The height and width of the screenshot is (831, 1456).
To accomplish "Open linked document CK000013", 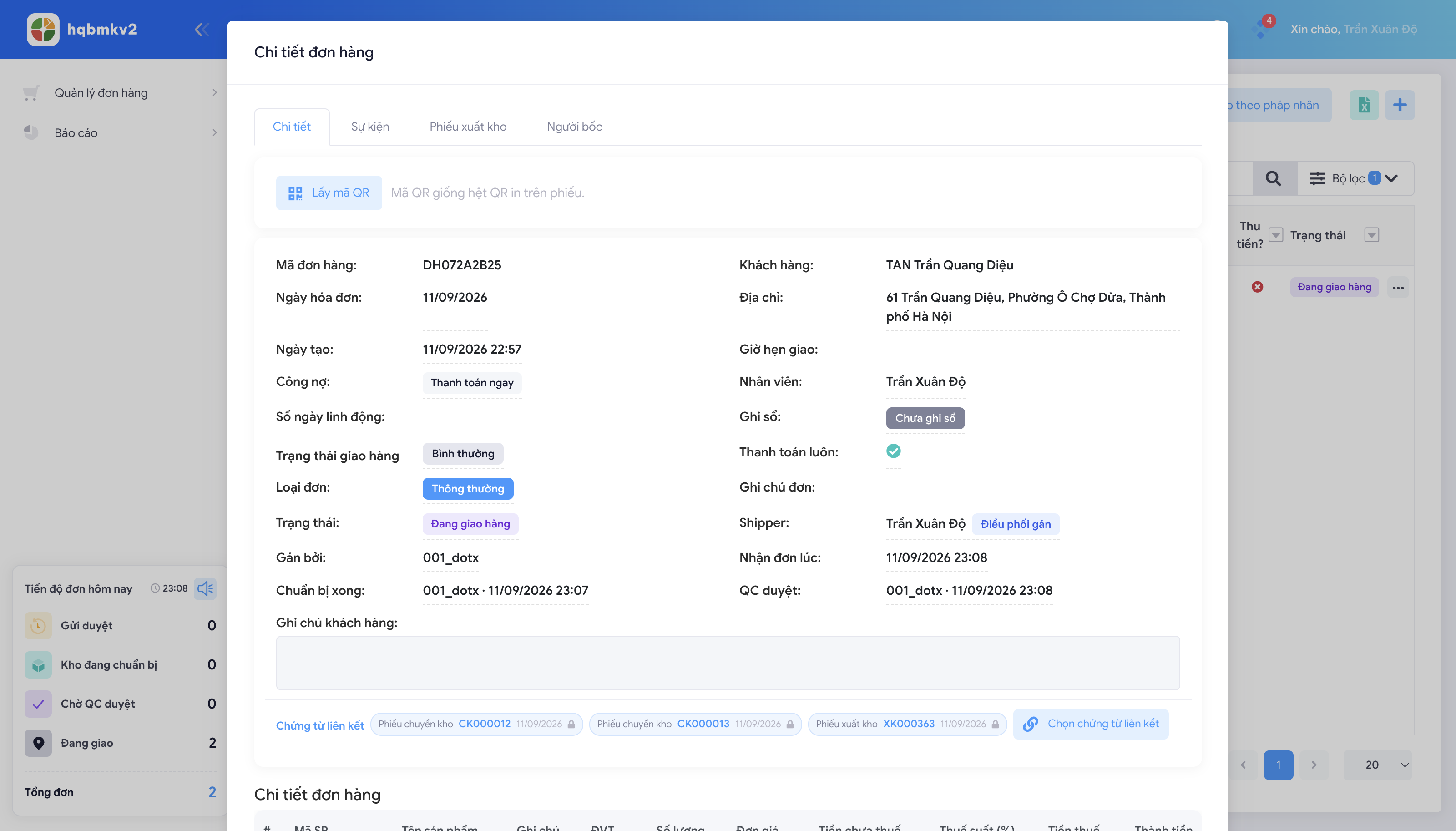I will (x=703, y=724).
